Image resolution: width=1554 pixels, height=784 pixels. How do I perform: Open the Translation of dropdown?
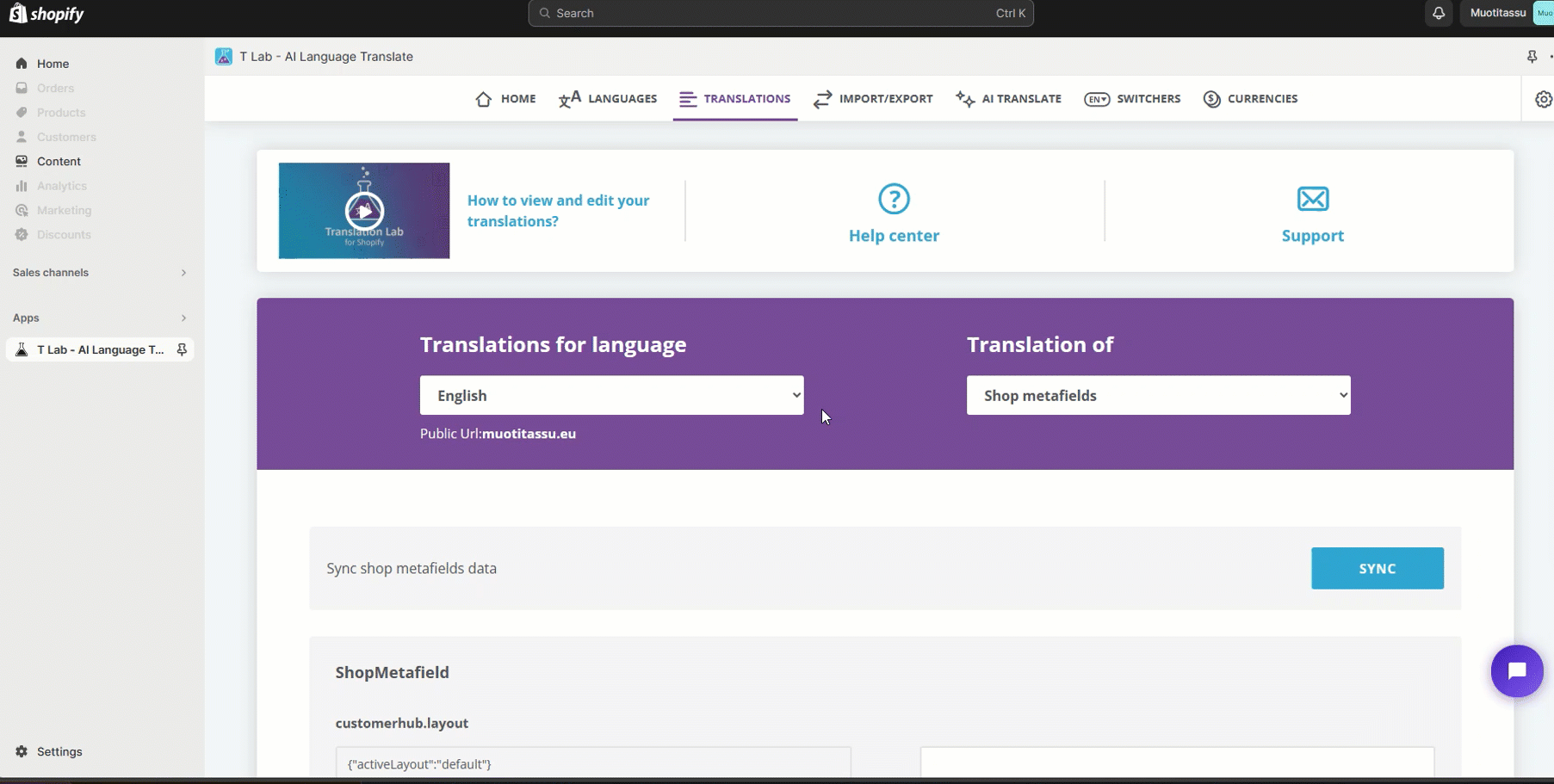(1158, 395)
